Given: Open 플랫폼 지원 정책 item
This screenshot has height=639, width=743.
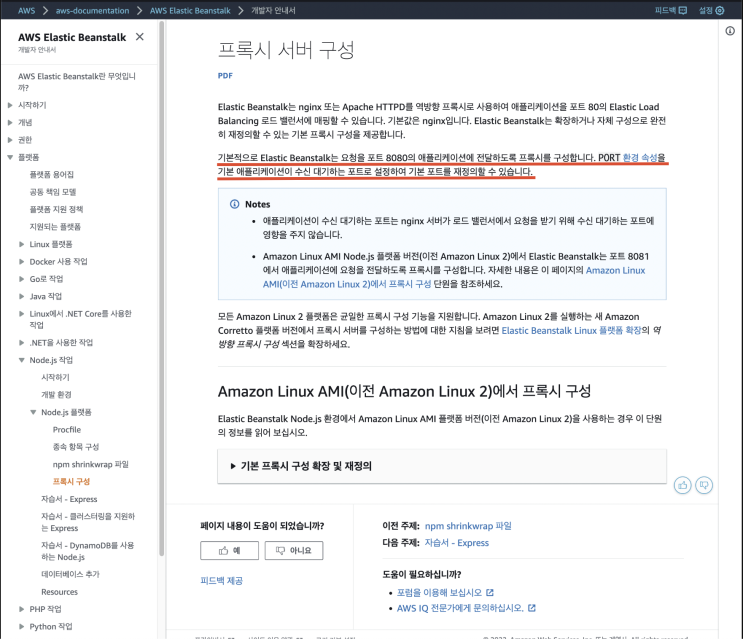Looking at the screenshot, I should [56, 209].
